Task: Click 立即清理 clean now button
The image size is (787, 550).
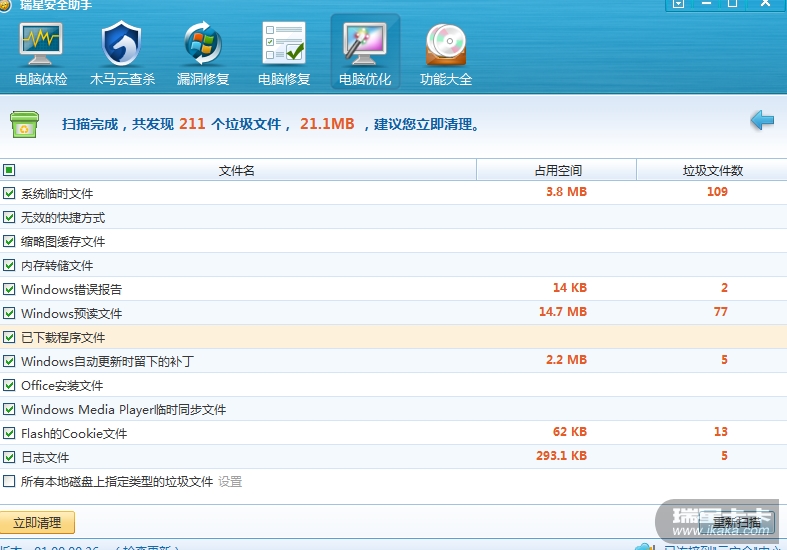Action: [38, 523]
